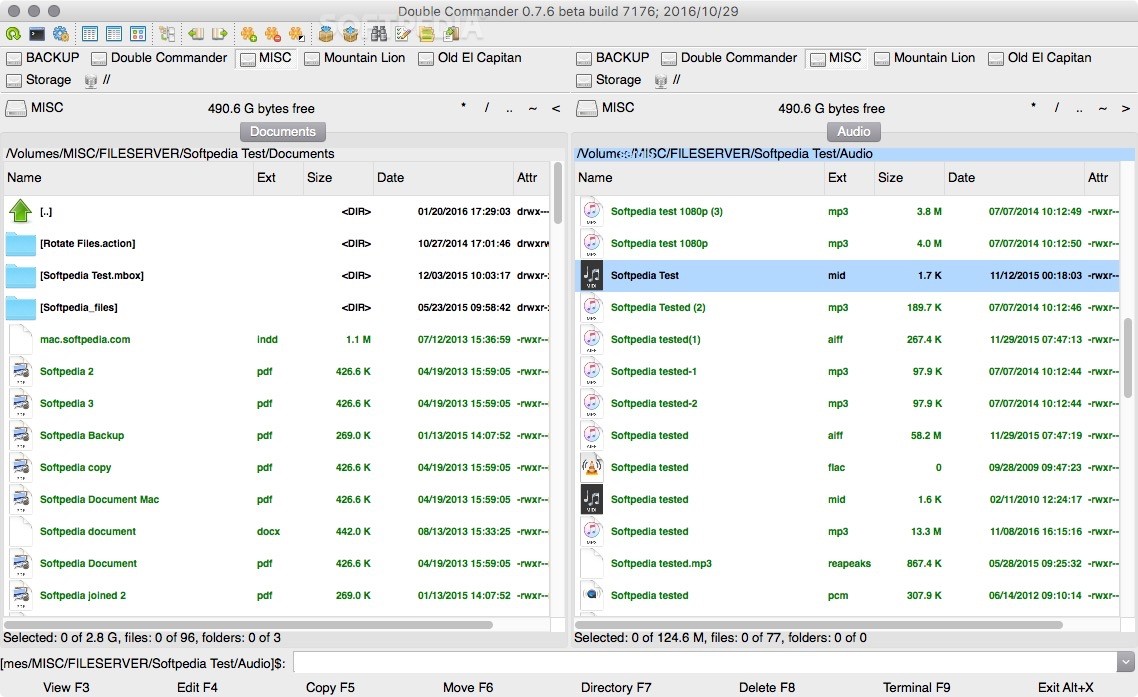Select Storage drive in right panel
Screen dimensions: 1138x697
(610, 80)
